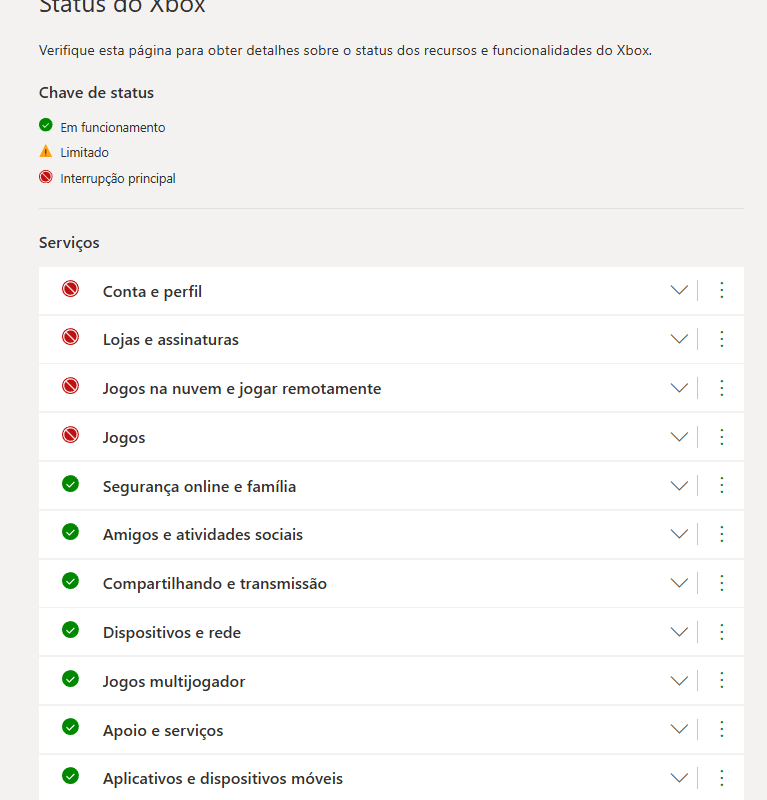Click the three-dot menu for Jogos
This screenshot has height=800, width=767.
[x=722, y=437]
